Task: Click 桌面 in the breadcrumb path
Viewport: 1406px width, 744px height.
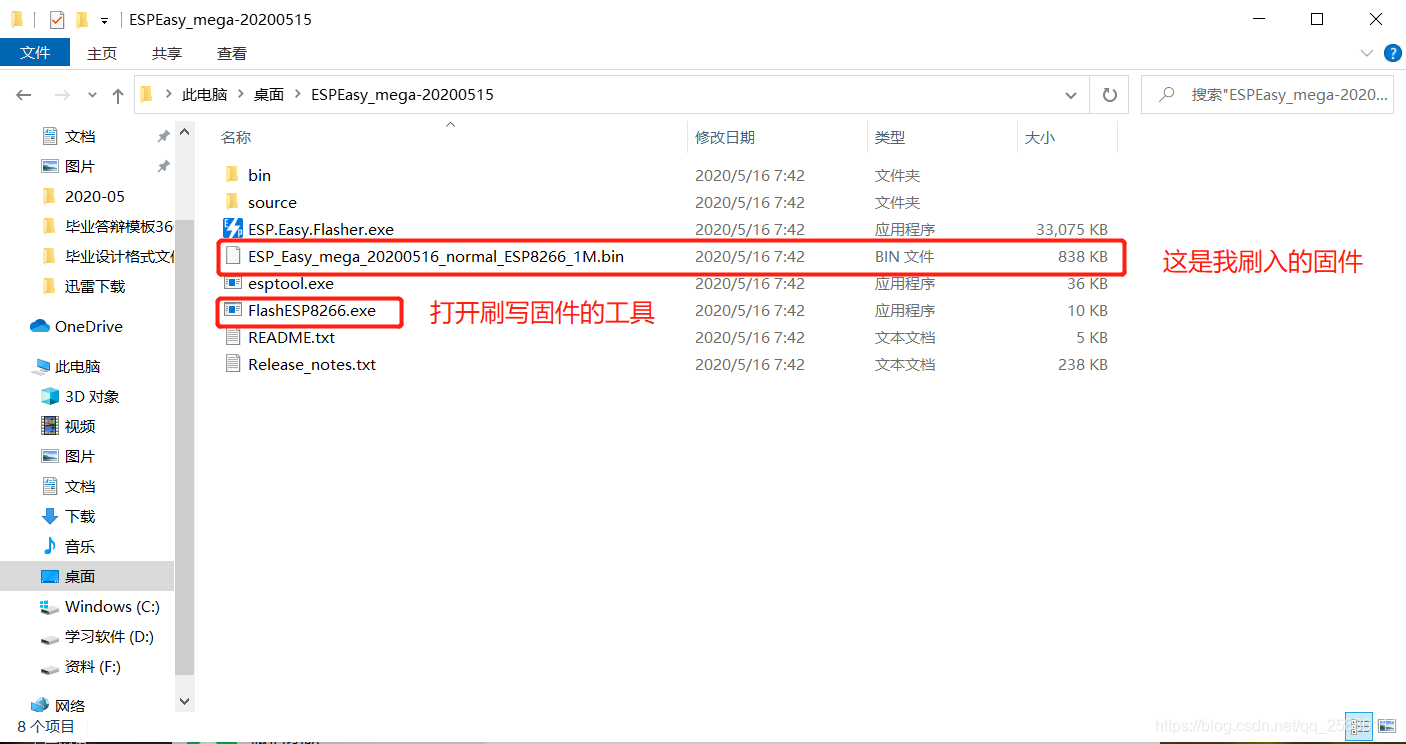Action: click(x=269, y=95)
